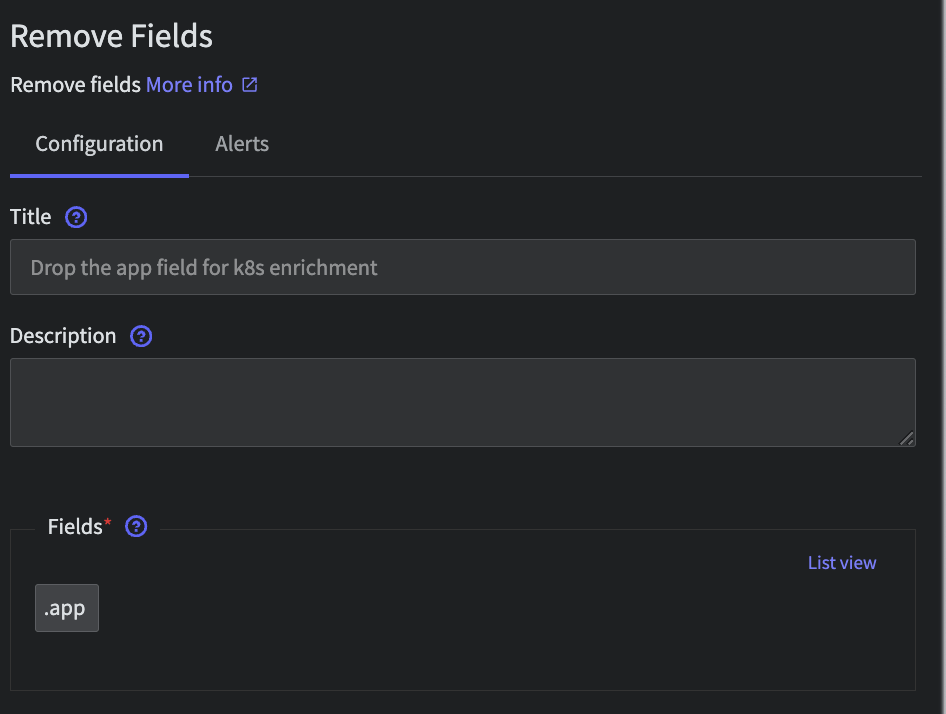Switch Fields to List view
Screen dimensions: 946x714
click(842, 563)
